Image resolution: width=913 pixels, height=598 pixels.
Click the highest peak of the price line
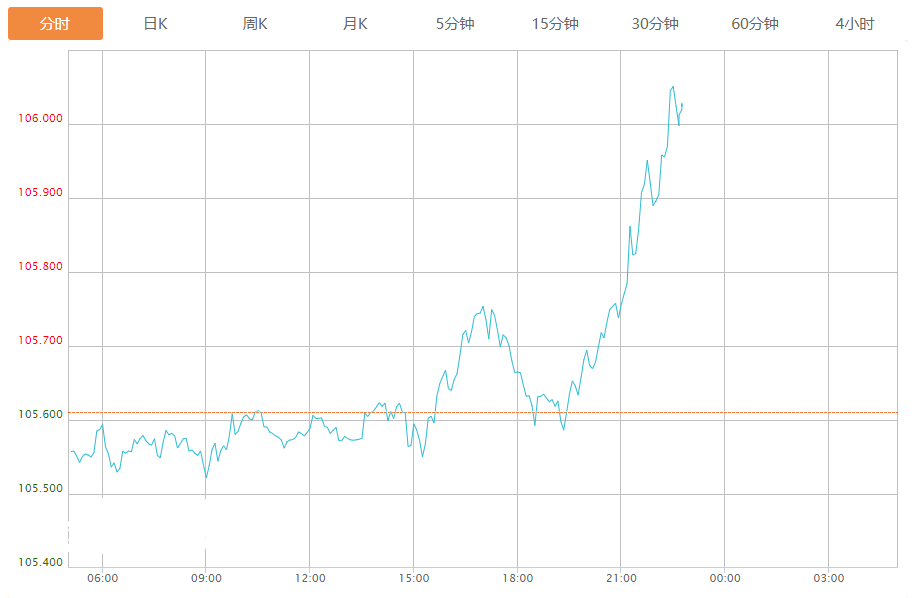672,86
